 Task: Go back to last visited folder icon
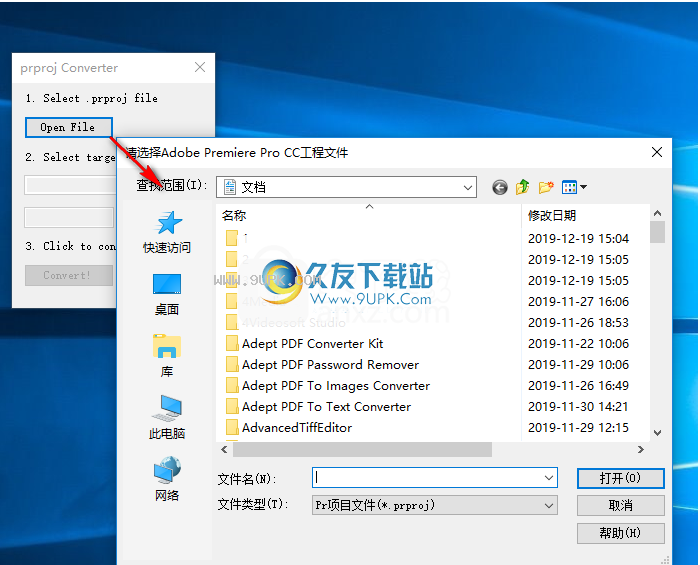point(500,187)
